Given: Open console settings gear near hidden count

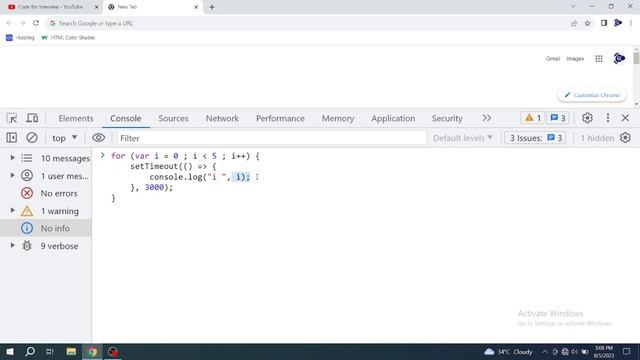Looking at the screenshot, I should 625,138.
